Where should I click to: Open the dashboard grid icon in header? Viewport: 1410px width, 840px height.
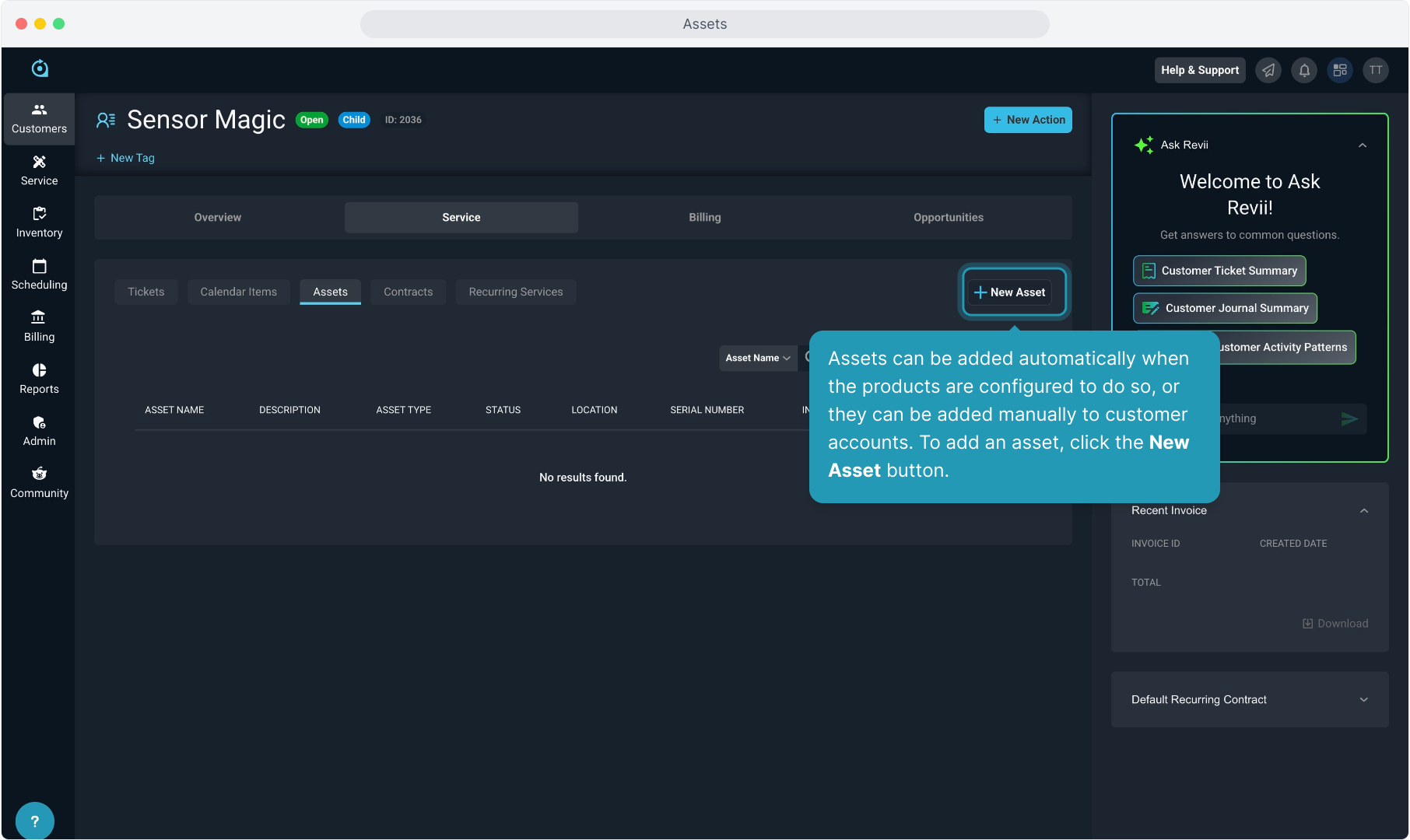1340,70
